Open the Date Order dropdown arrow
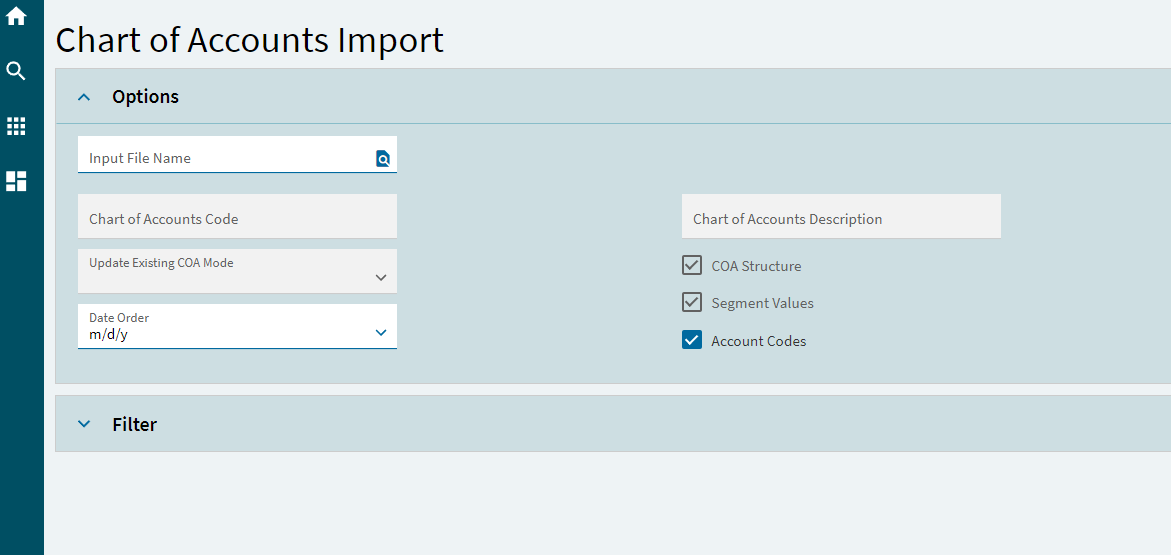Viewport: 1171px width, 555px height. [x=381, y=332]
